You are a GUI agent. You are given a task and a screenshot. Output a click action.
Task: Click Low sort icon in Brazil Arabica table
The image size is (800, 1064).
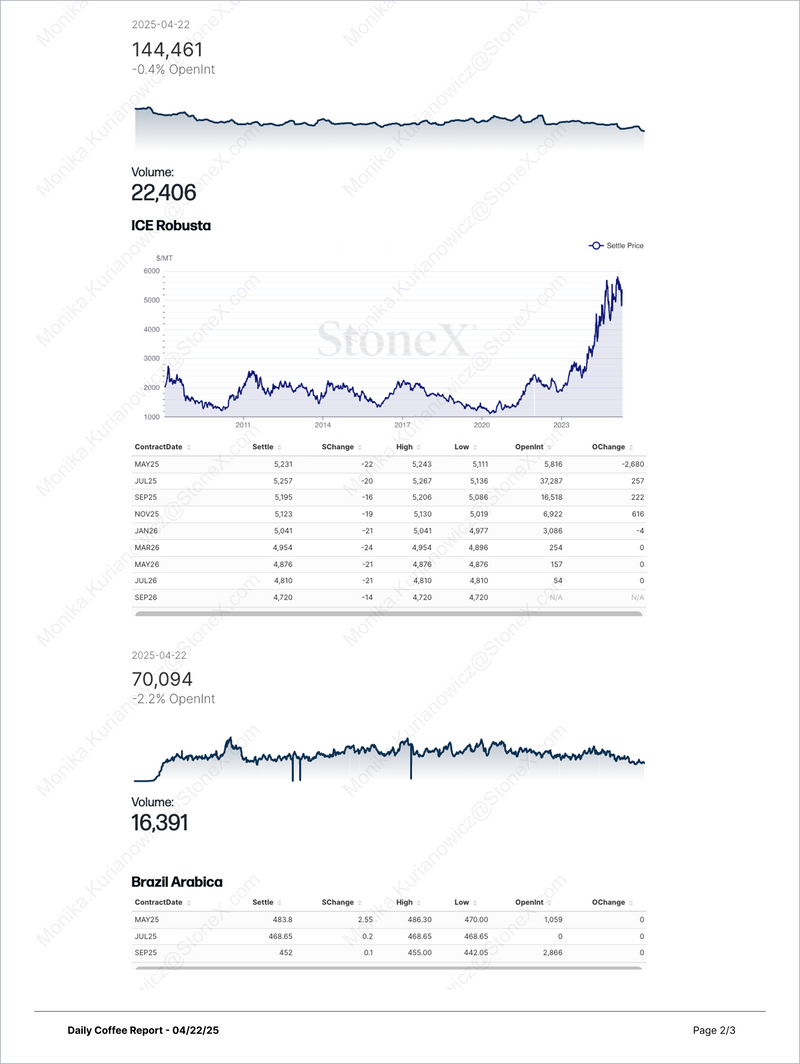[474, 902]
